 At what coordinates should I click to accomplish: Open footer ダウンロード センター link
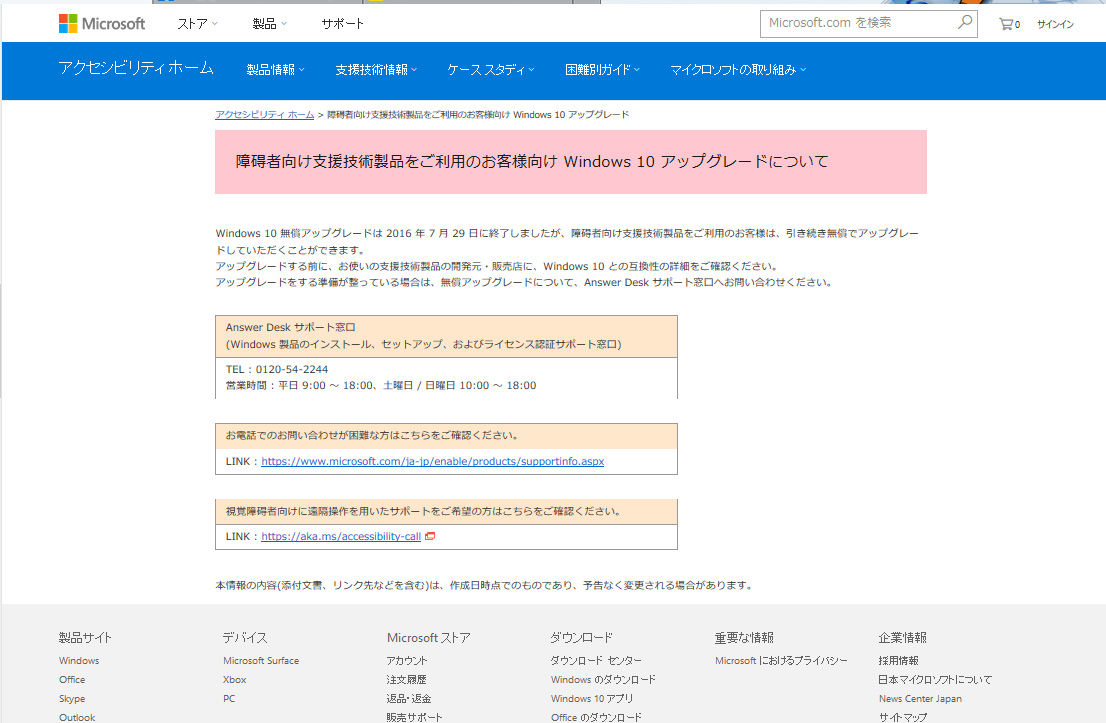(x=596, y=661)
